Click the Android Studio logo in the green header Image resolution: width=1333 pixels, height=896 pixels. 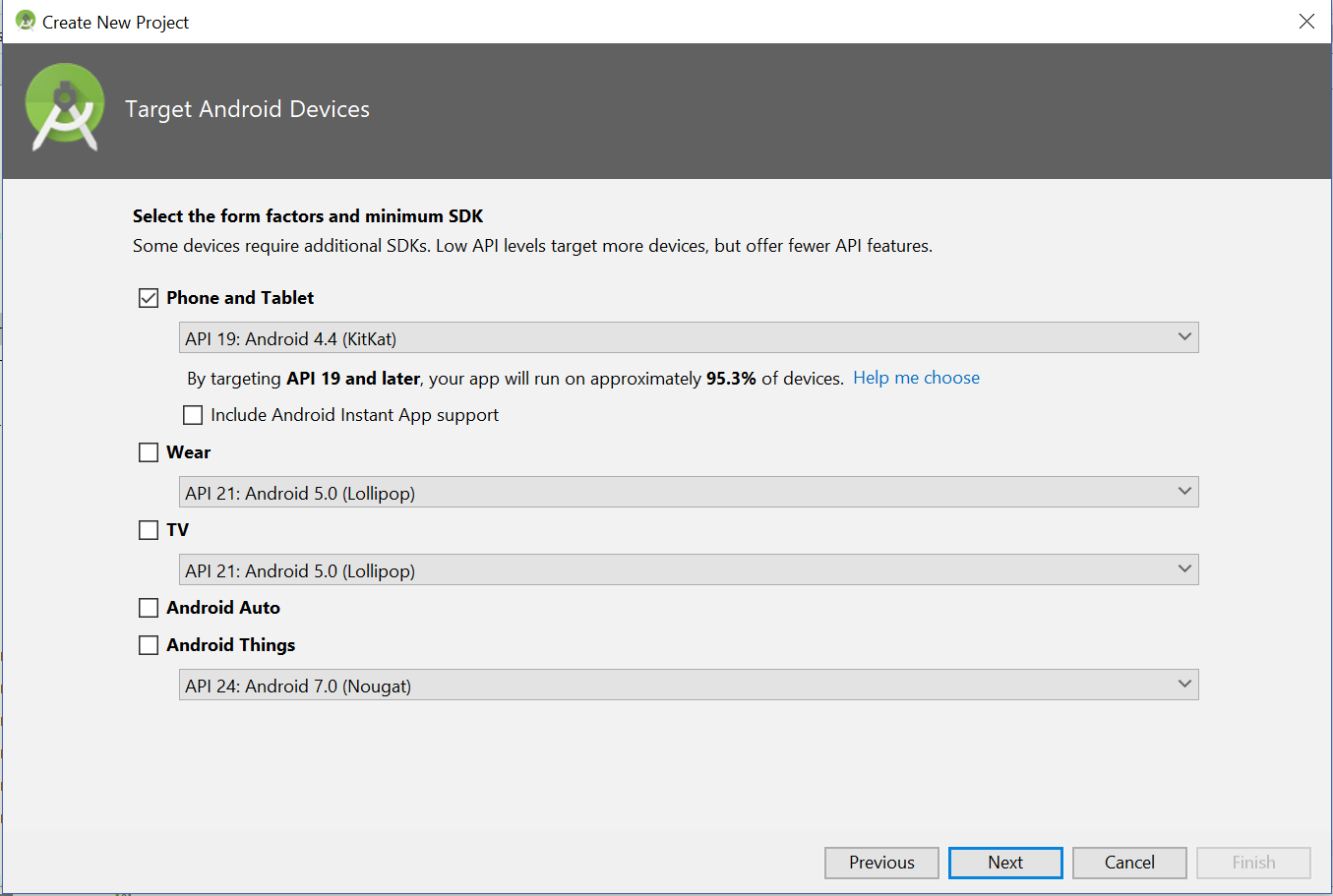63,108
